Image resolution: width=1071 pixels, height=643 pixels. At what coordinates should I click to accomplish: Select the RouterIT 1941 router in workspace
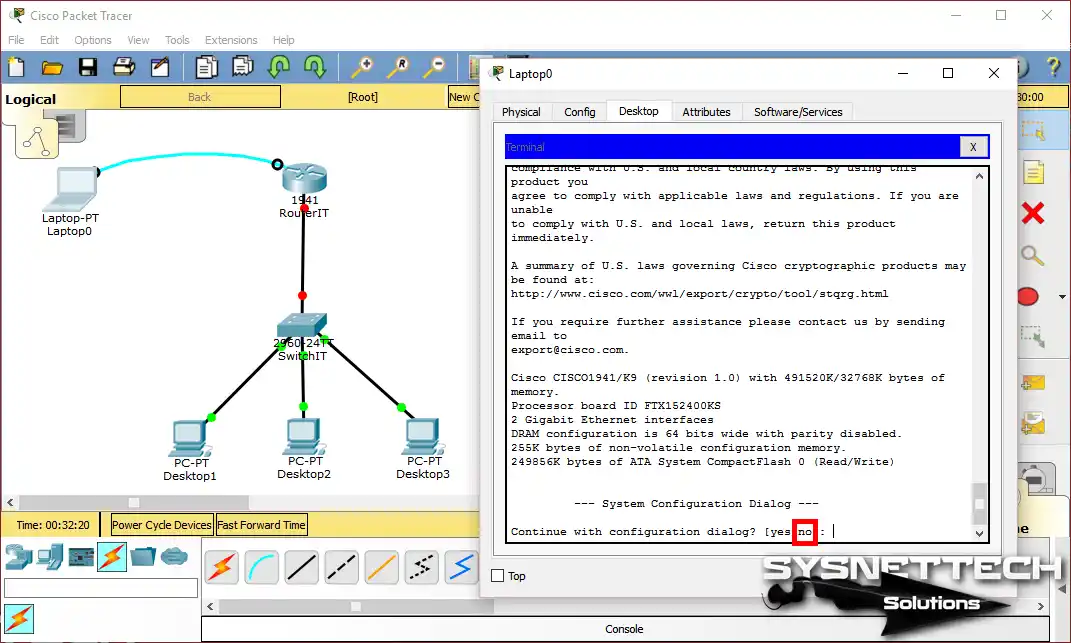tap(304, 180)
